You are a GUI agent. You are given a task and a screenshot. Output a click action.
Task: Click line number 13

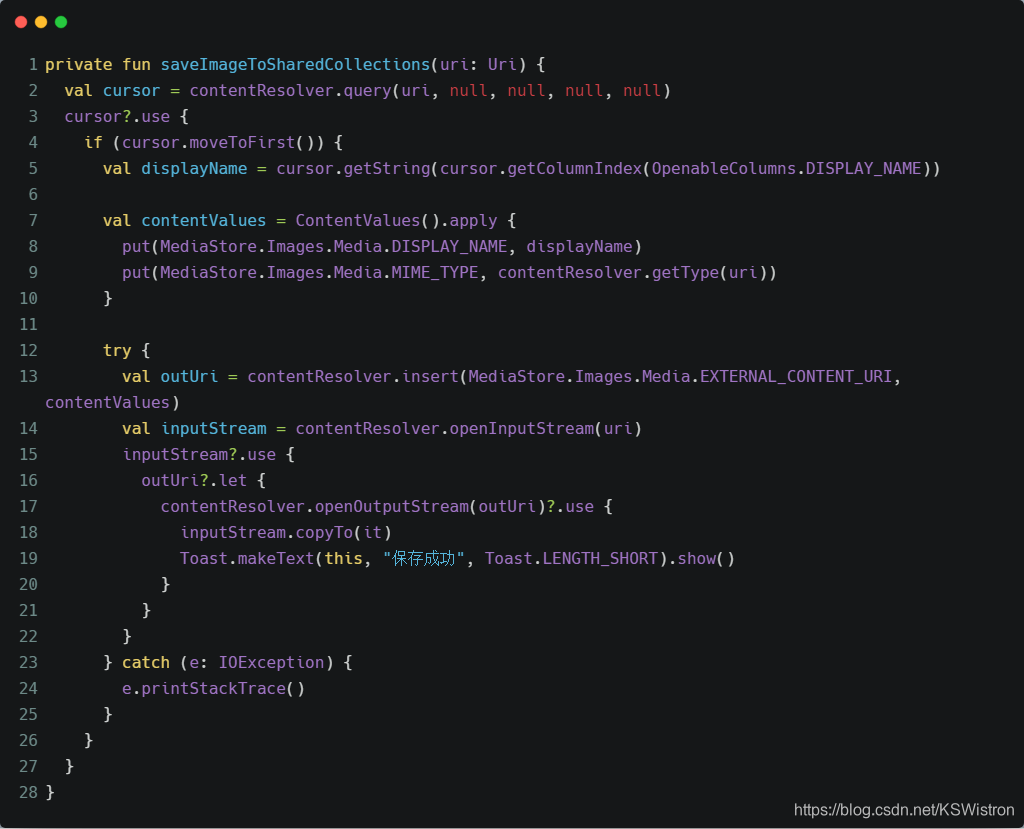28,377
